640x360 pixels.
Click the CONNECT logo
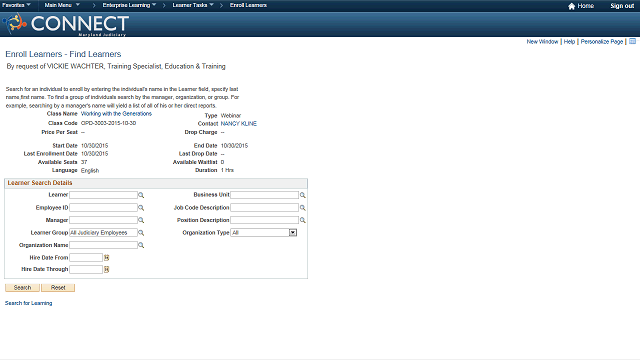pos(66,24)
